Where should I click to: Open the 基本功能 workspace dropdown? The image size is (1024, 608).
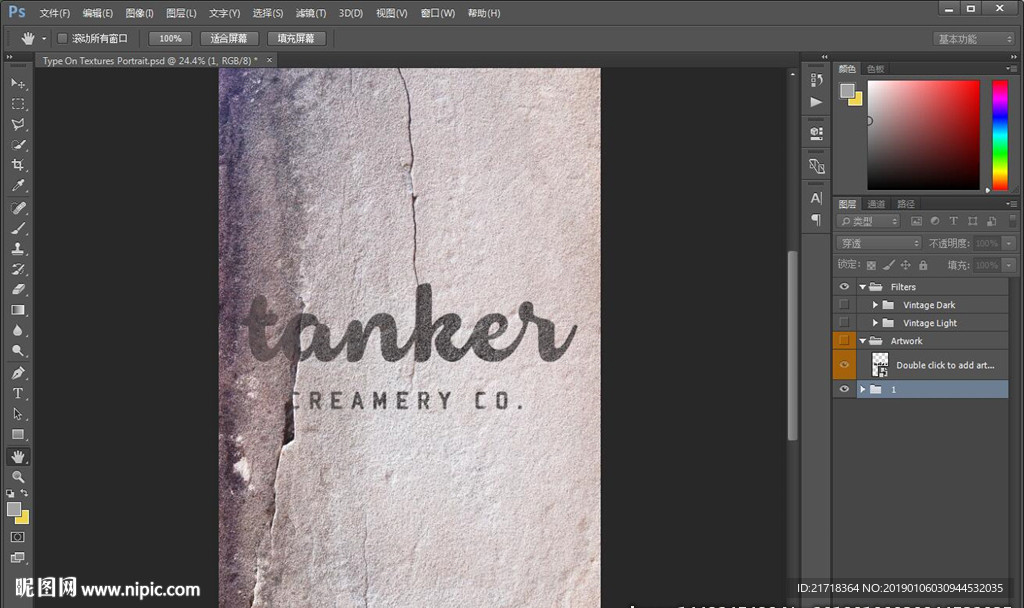[x=974, y=39]
